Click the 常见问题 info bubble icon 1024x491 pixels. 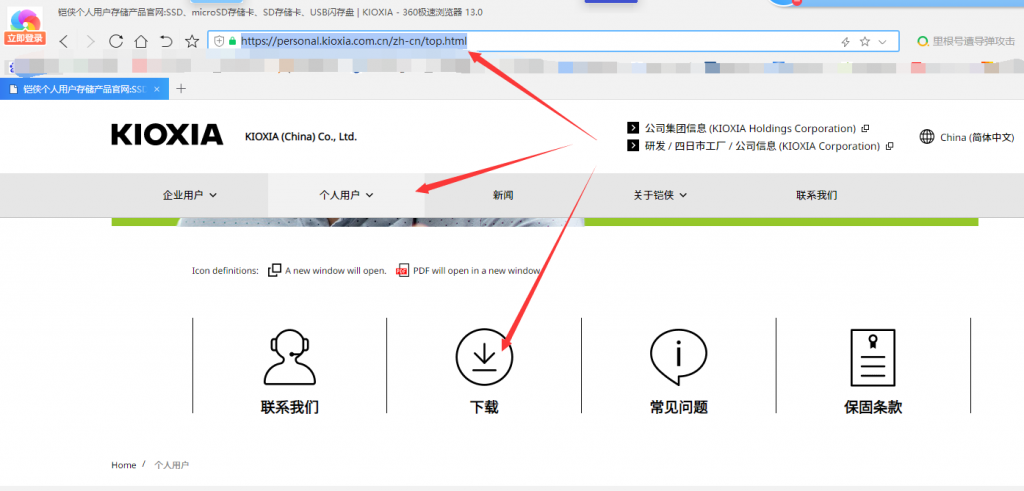pos(679,357)
